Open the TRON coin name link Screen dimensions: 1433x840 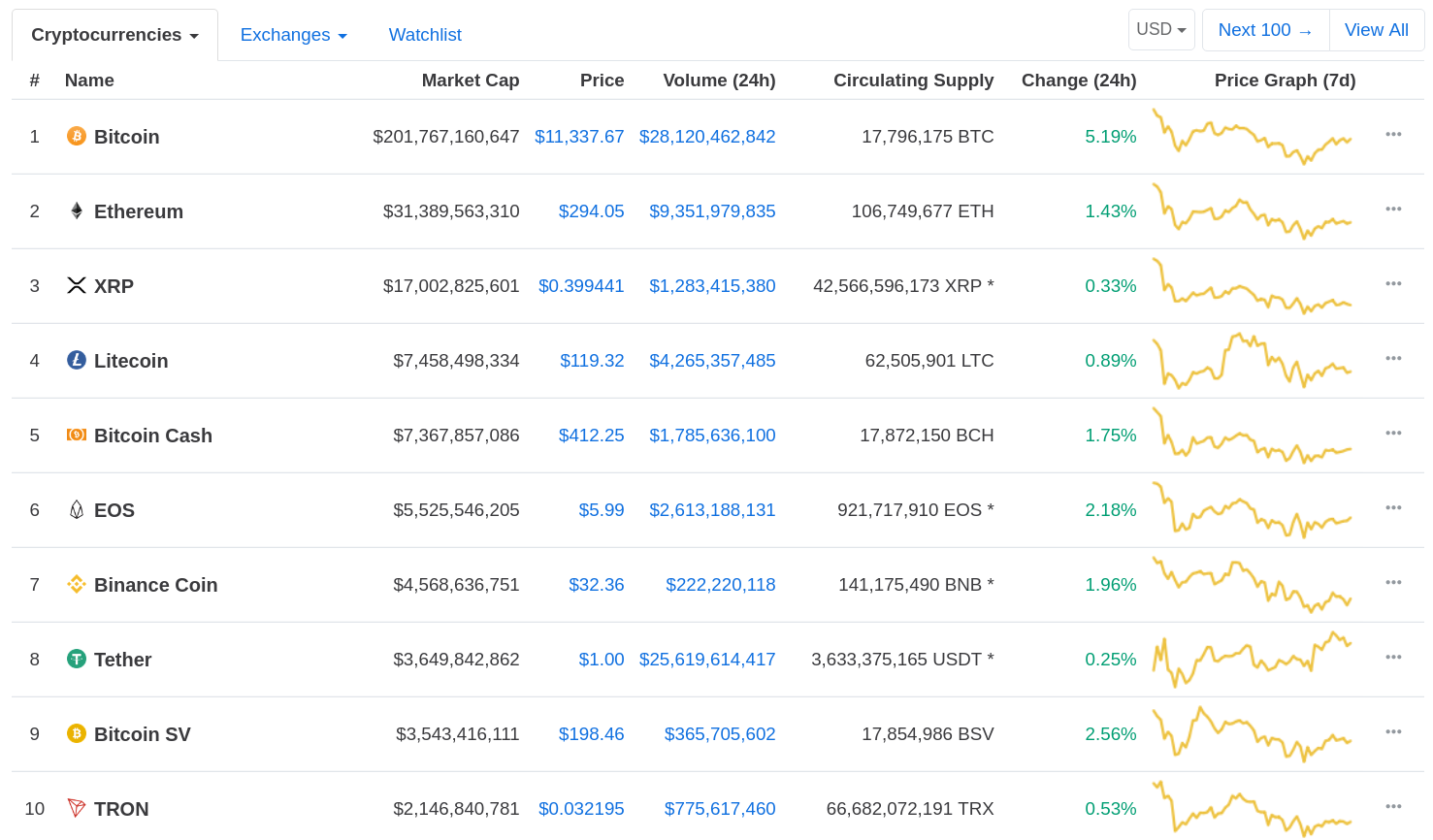click(x=121, y=809)
